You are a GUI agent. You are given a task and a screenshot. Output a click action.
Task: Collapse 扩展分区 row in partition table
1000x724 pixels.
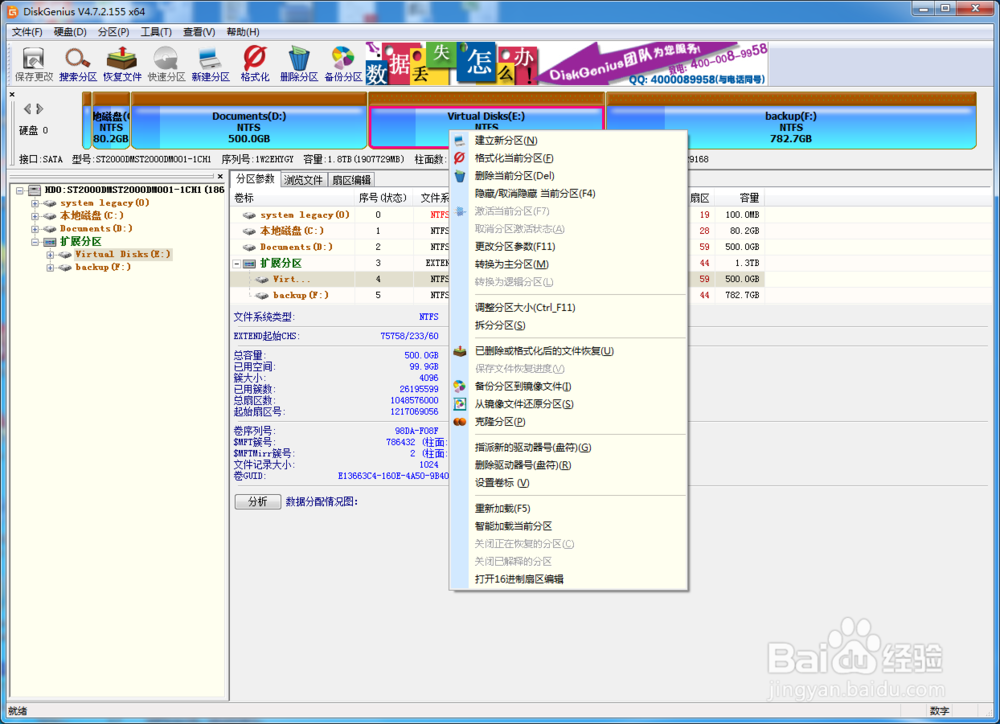click(237, 263)
